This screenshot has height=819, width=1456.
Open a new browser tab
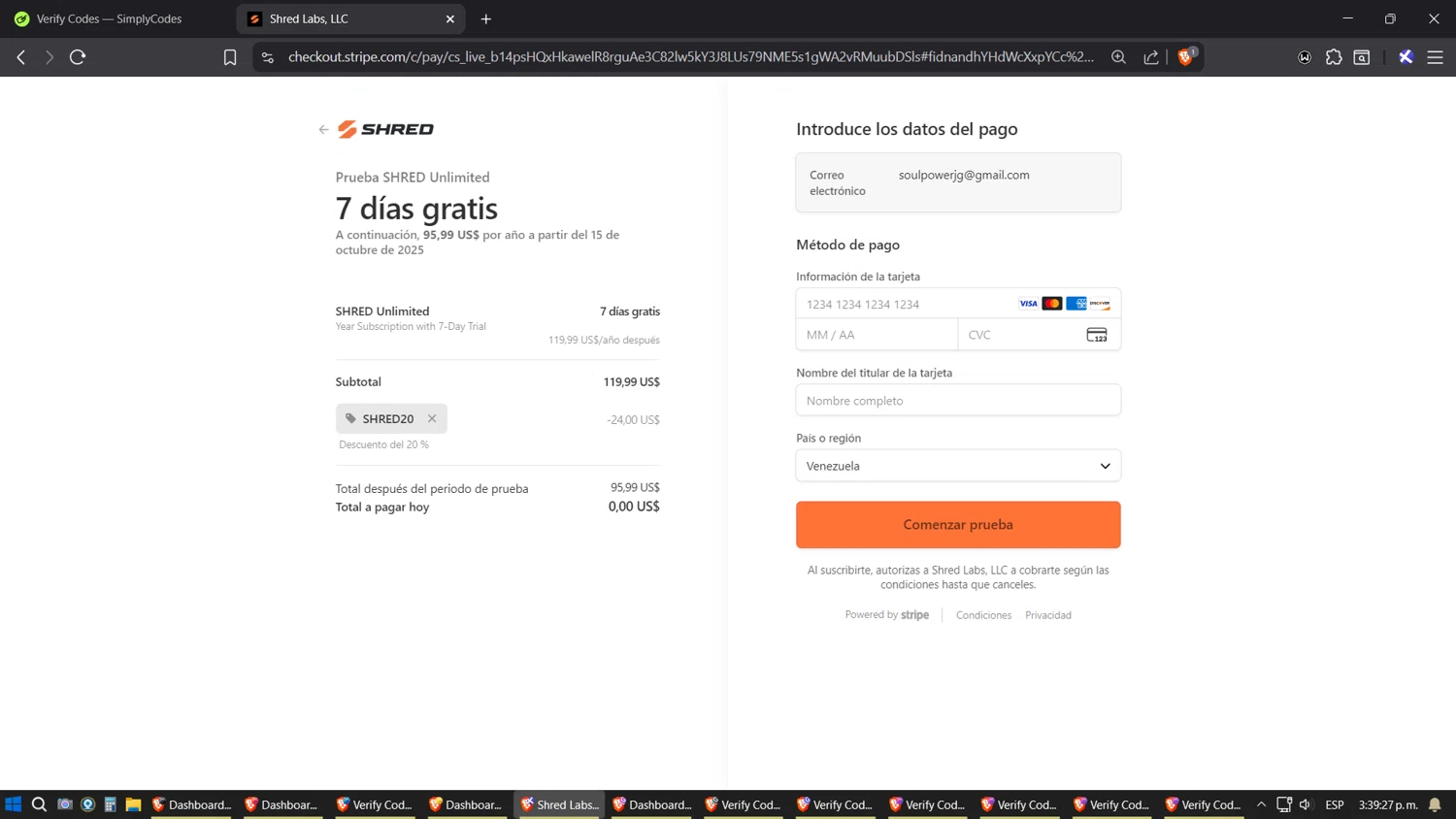[486, 18]
